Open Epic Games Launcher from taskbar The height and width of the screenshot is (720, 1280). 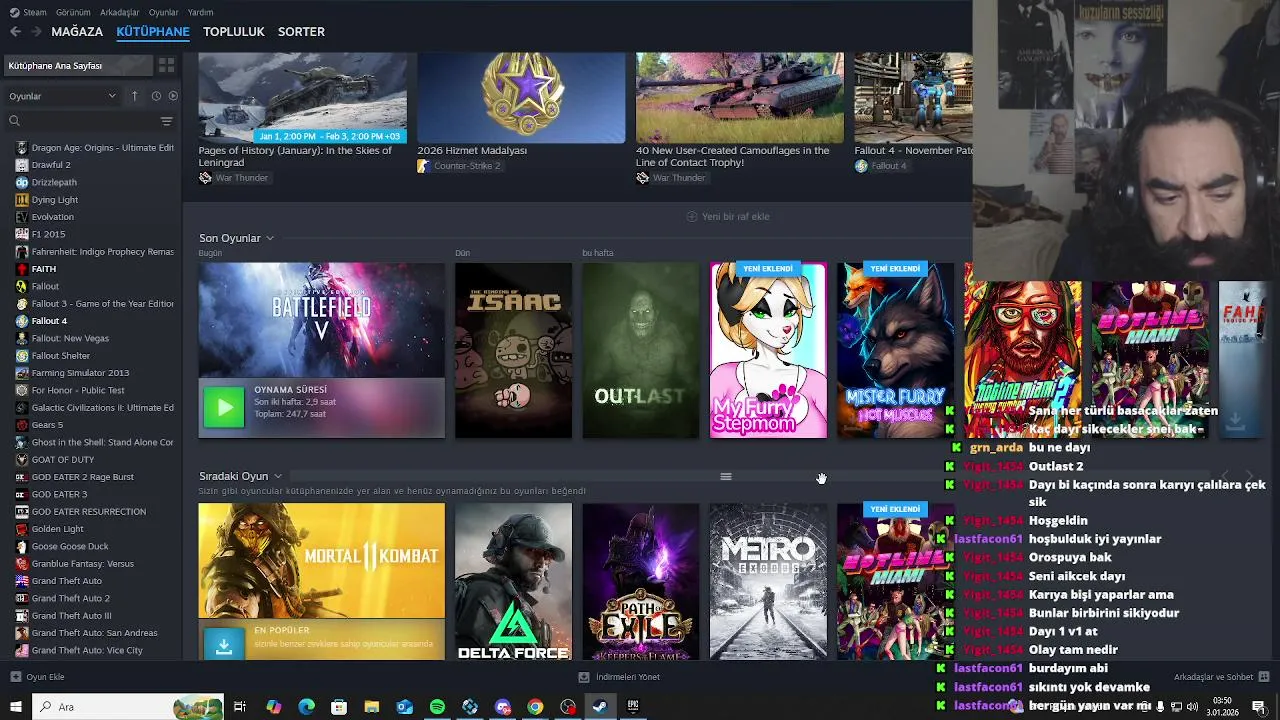[633, 707]
